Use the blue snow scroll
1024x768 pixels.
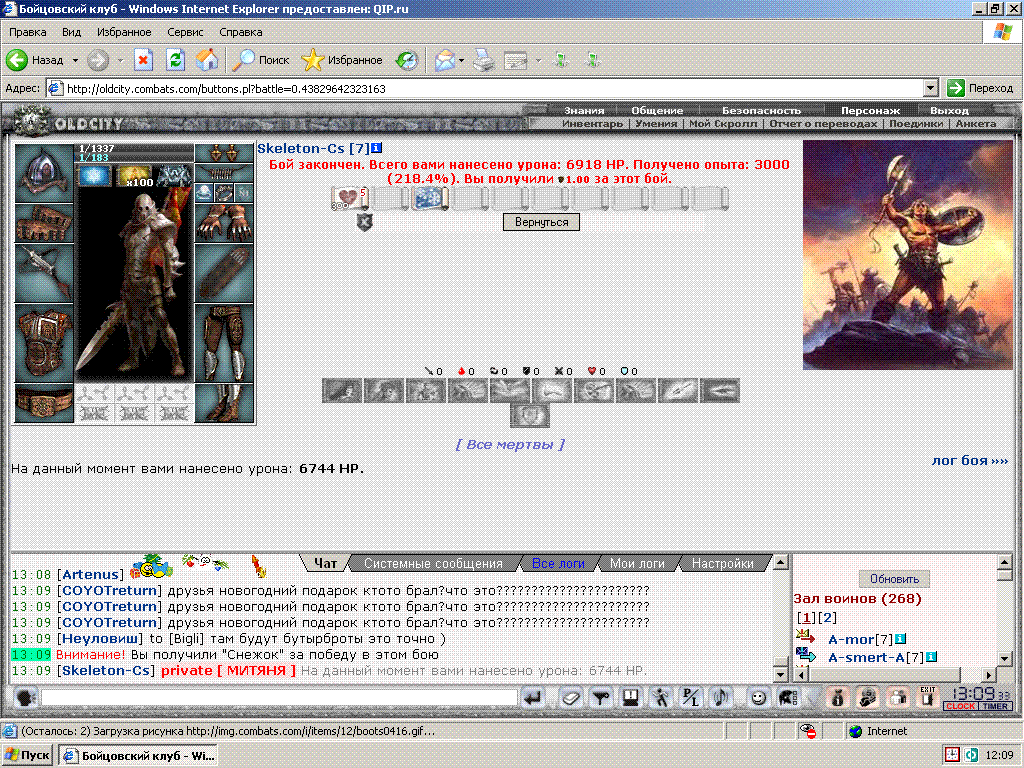[x=430, y=199]
